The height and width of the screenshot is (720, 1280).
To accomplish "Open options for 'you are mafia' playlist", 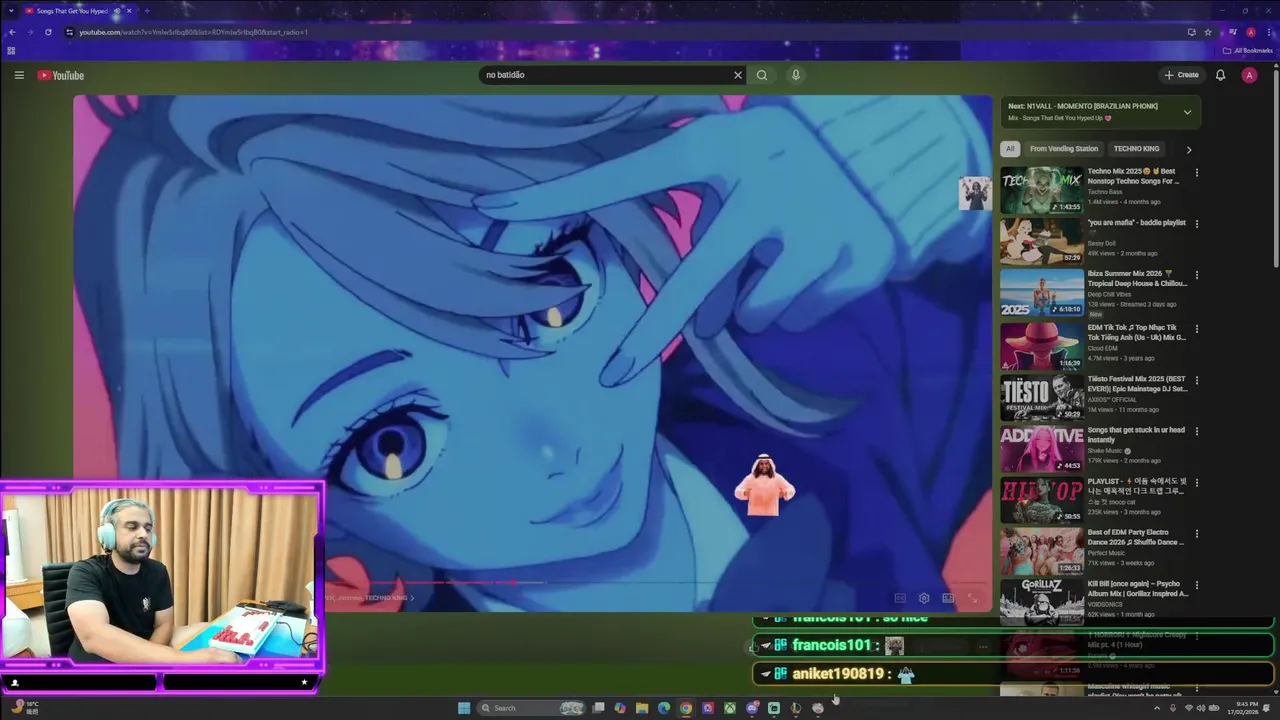I will [1196, 223].
